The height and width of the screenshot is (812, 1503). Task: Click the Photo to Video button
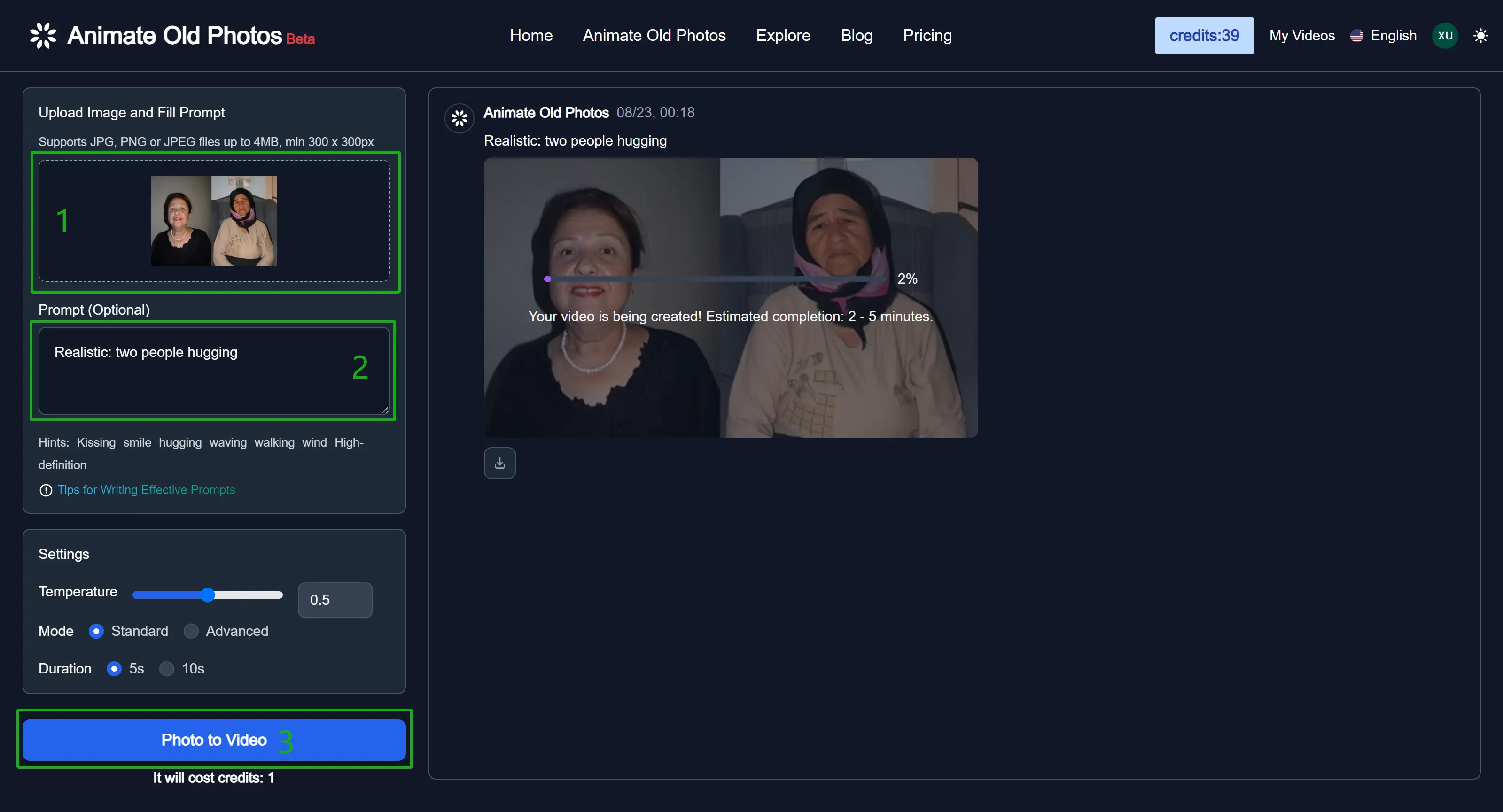214,740
